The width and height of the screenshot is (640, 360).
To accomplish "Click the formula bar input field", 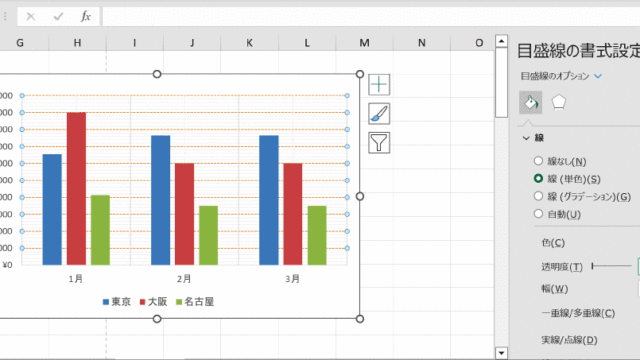I will (x=371, y=17).
